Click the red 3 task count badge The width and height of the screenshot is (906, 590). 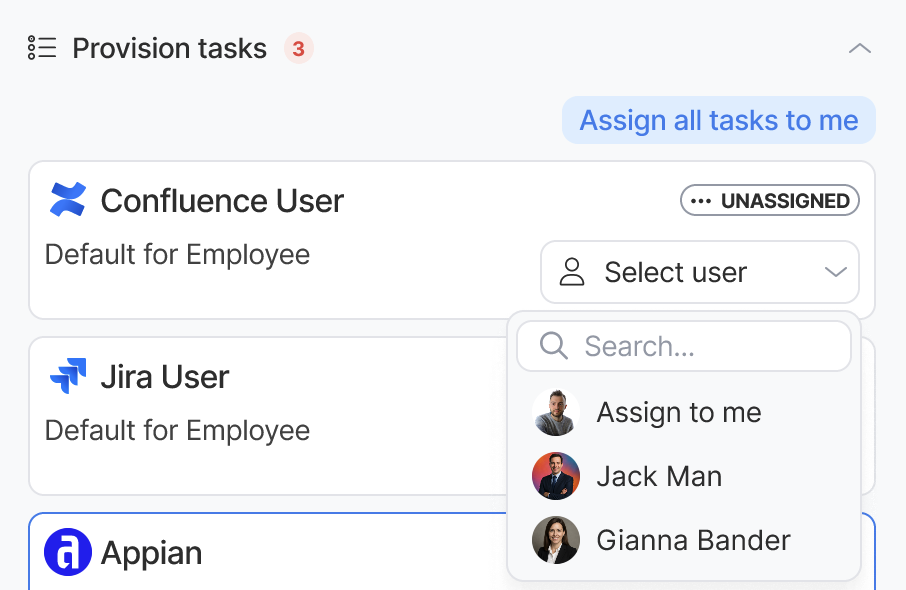298,48
